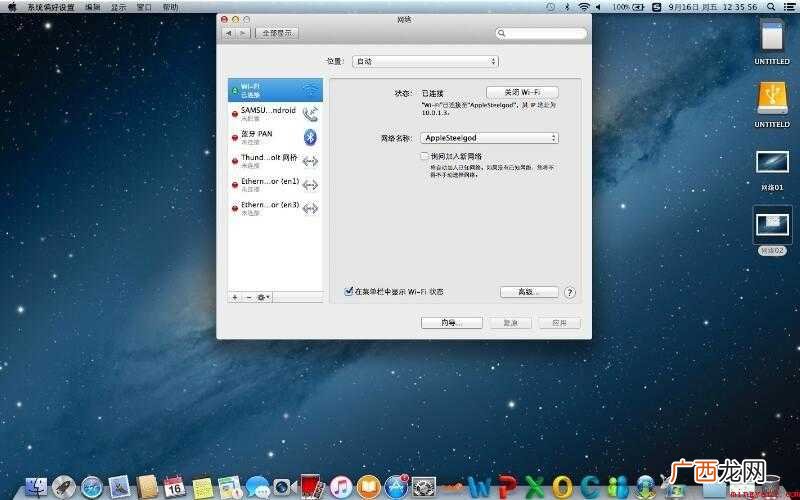800x500 pixels.
Task: Open Spotlight search magnifier icon
Action: pyautogui.click(x=771, y=7)
